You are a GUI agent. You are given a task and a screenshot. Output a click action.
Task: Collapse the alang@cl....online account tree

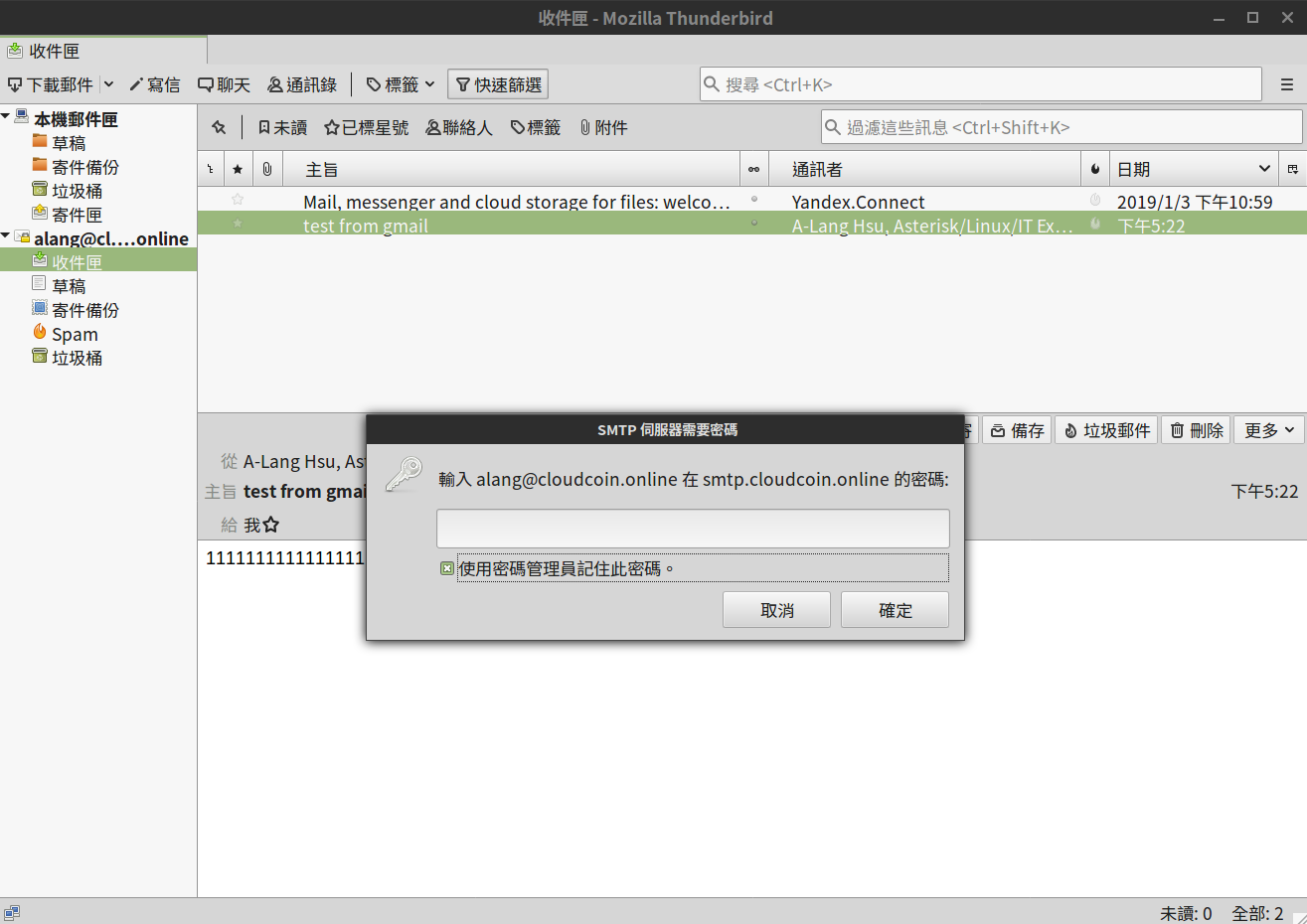(6, 236)
